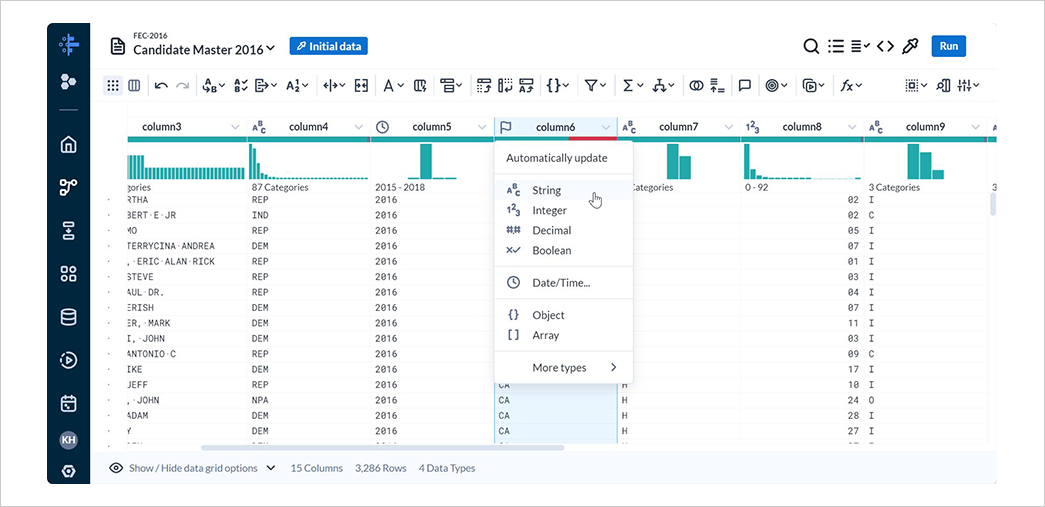Click the eyedropper icon in header
The width and height of the screenshot is (1045, 507).
click(910, 46)
